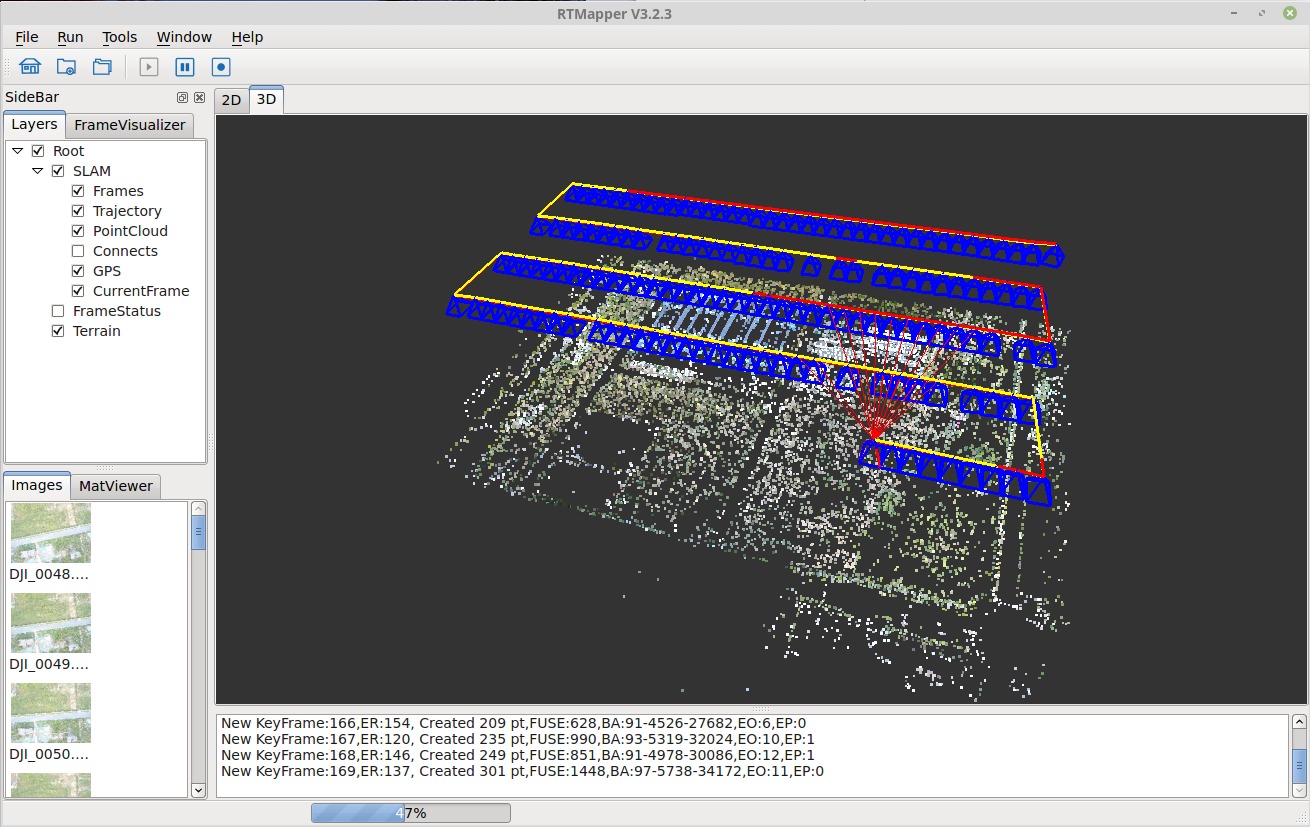Open the FrameVisualizer tab
Image resolution: width=1310 pixels, height=827 pixels.
(x=130, y=125)
